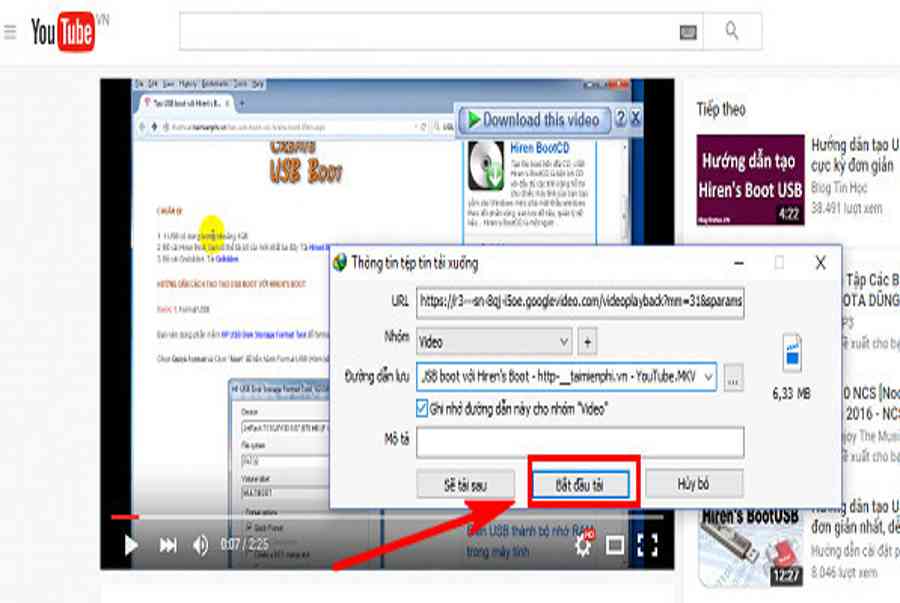900x603 pixels.
Task: Click the Hiren BootCD disc icon in video
Action: coord(486,166)
